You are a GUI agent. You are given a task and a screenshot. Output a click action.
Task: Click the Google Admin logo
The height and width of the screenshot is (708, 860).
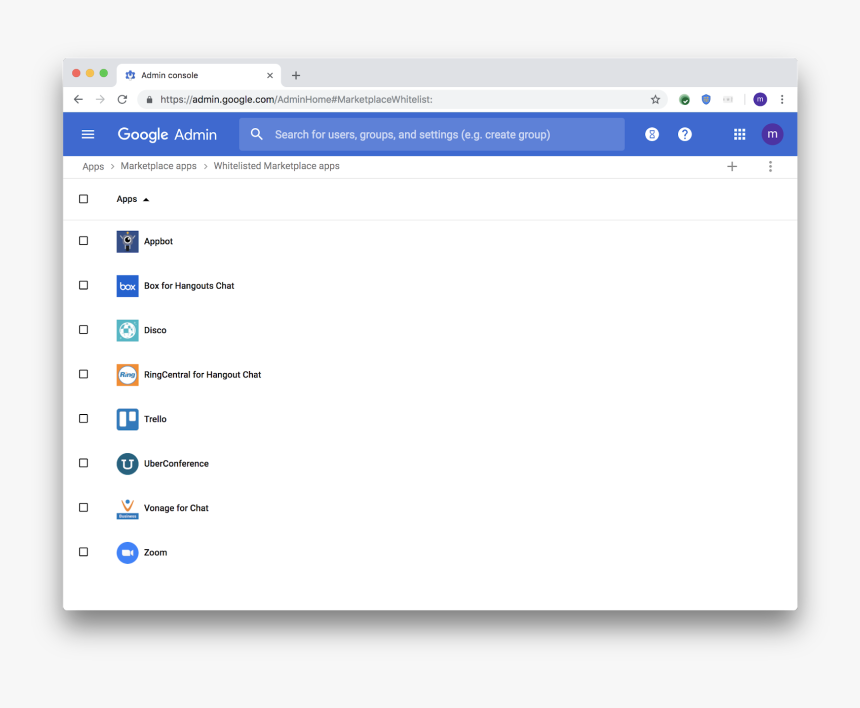coord(167,134)
